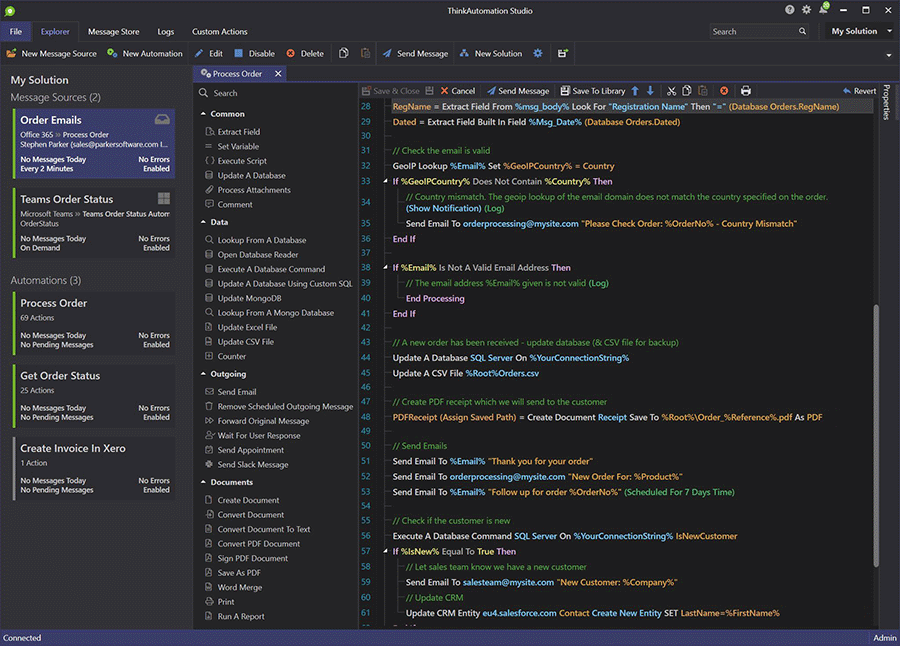Click the code editor vertical scrollbar
Image resolution: width=900 pixels, height=646 pixels.
(876, 435)
